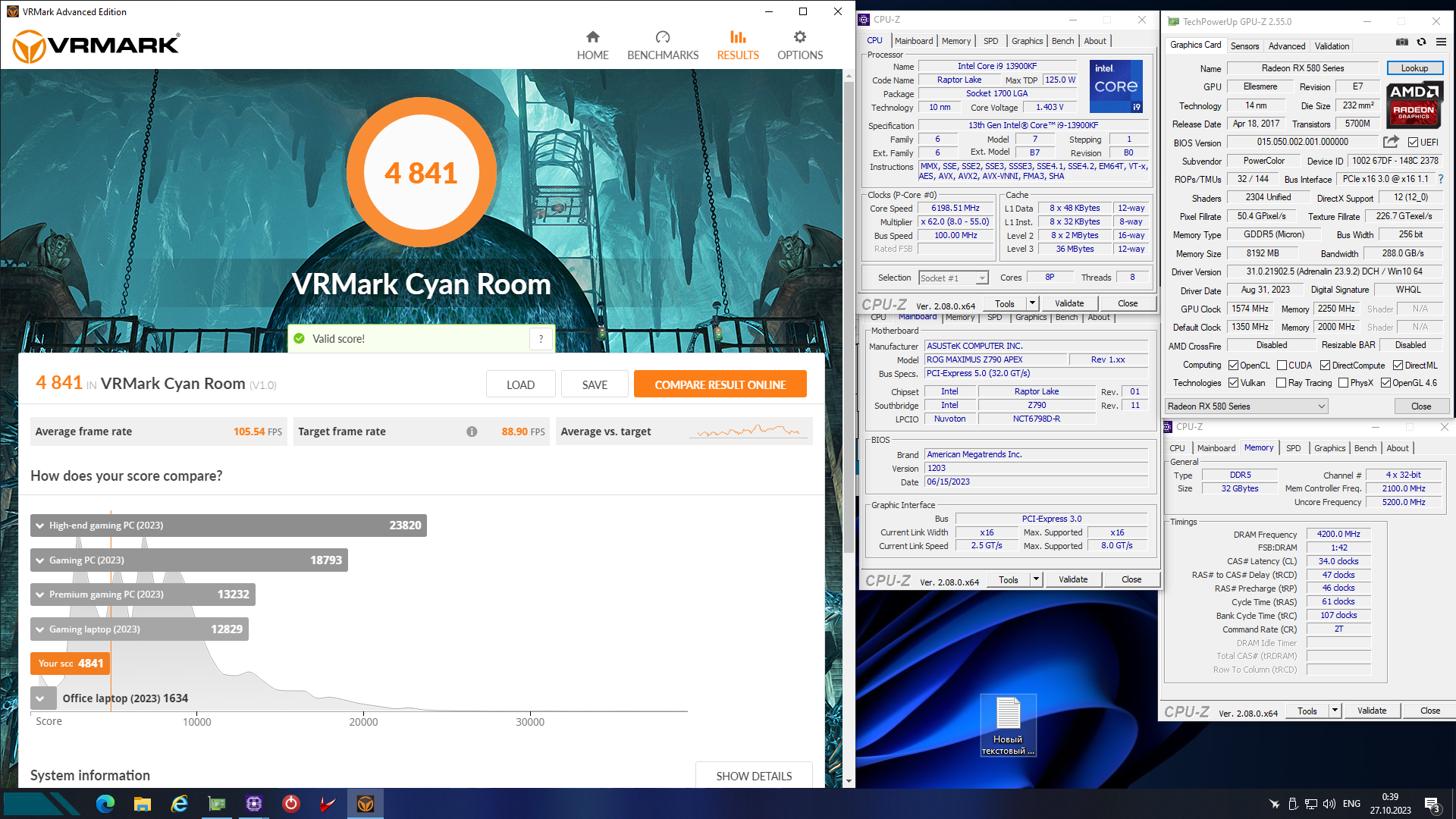Click the SAVE button
Screen dimensions: 1456x819
595,384
